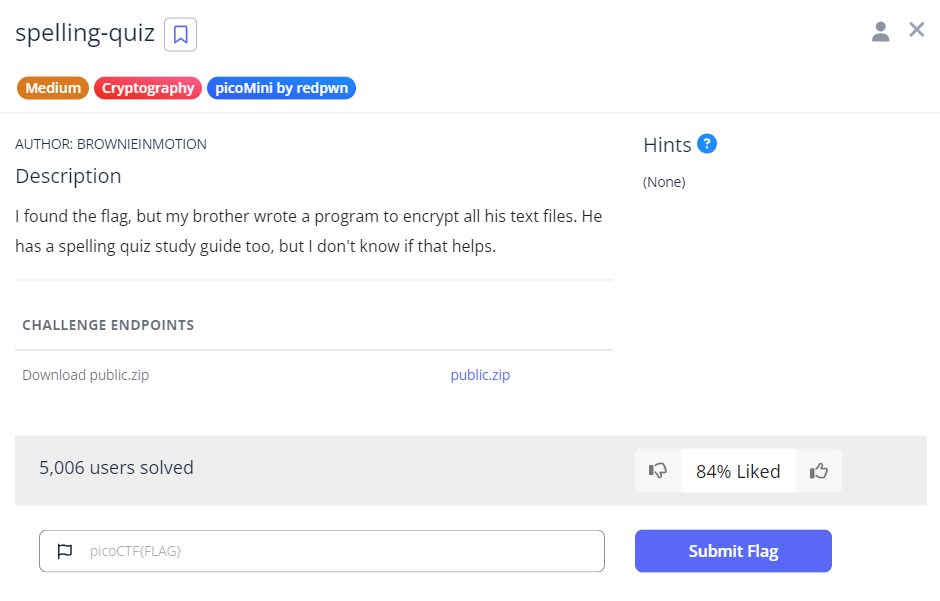940x601 pixels.
Task: Click the spelling-quiz title text
Action: tap(85, 34)
